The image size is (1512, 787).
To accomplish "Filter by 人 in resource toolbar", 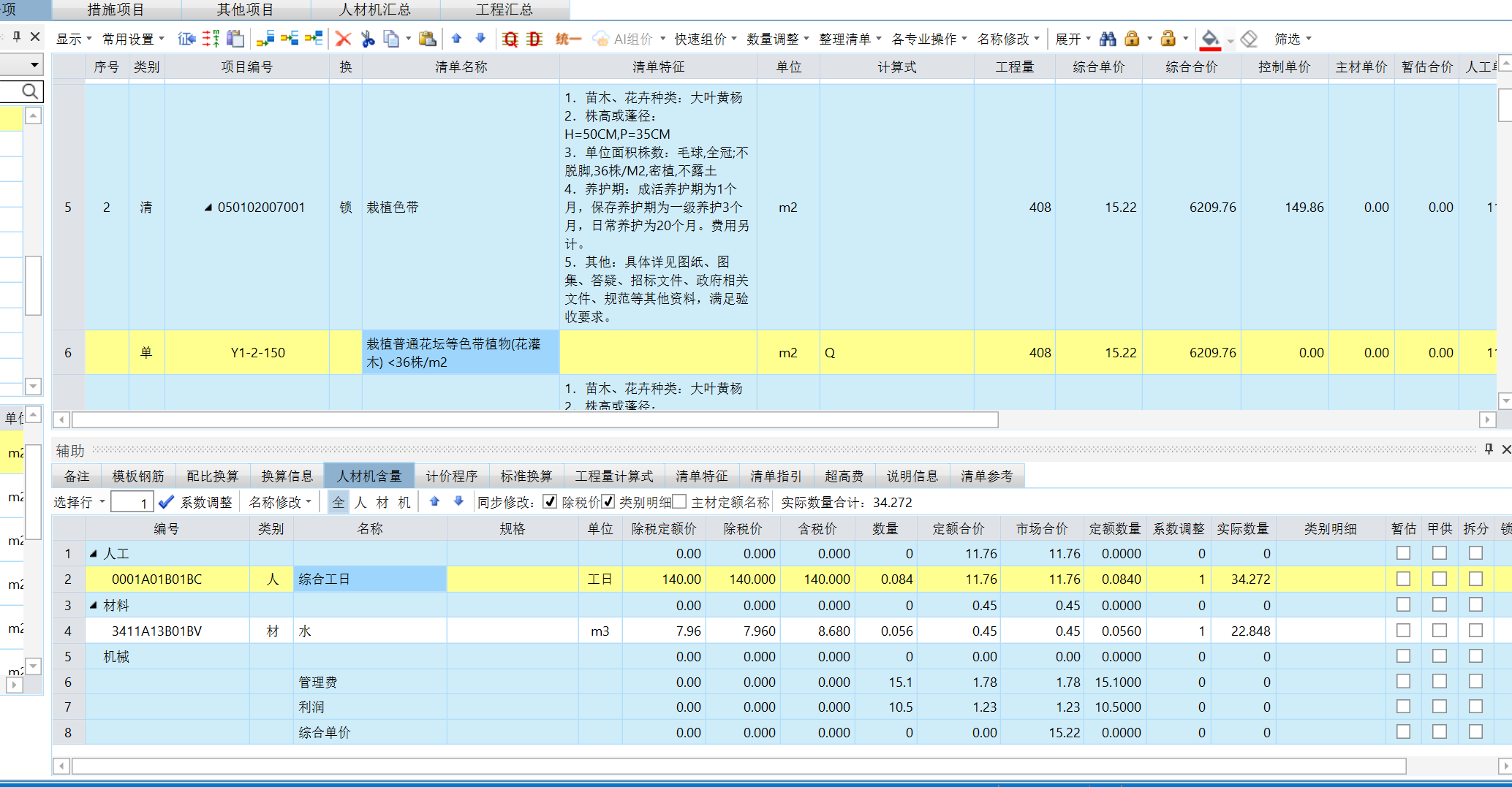I will pyautogui.click(x=360, y=502).
